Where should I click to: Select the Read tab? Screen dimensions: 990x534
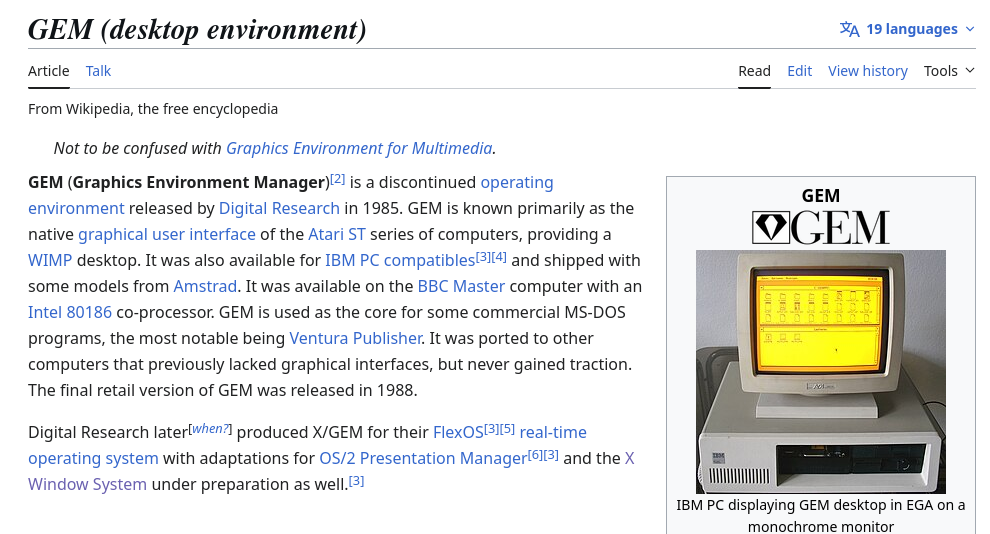coord(754,71)
